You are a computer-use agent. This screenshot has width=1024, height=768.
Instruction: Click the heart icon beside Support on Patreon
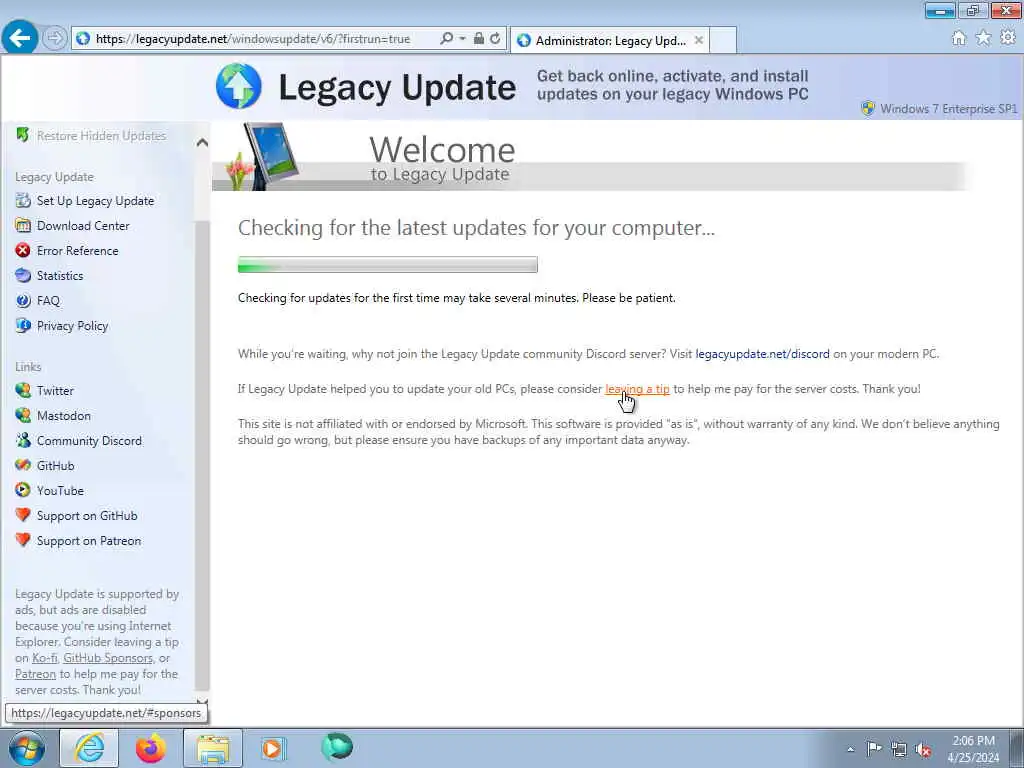coord(23,540)
